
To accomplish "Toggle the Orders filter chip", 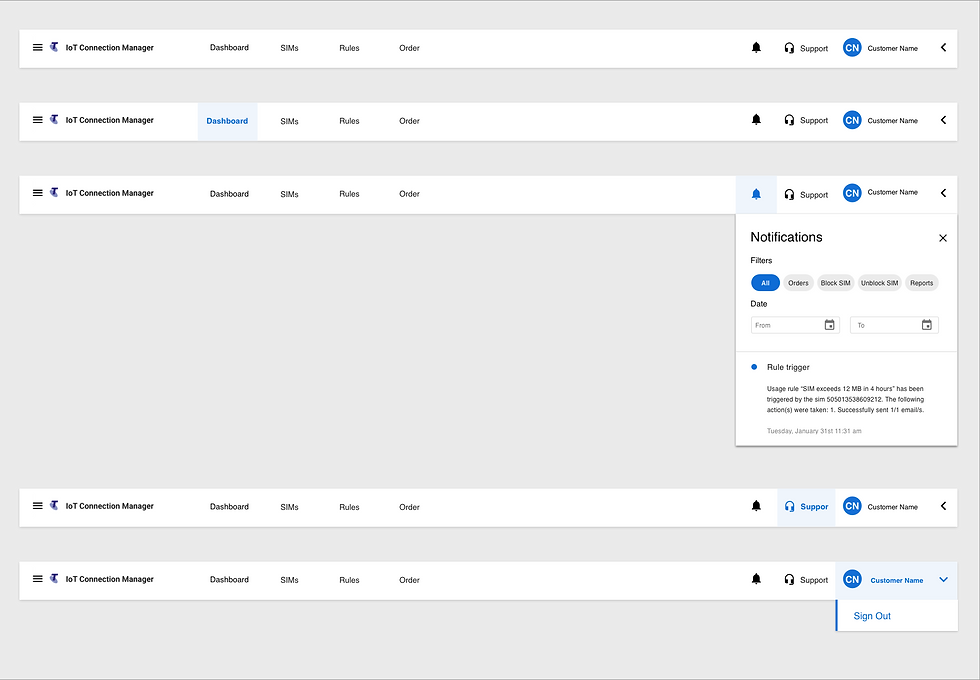I will (x=798, y=283).
